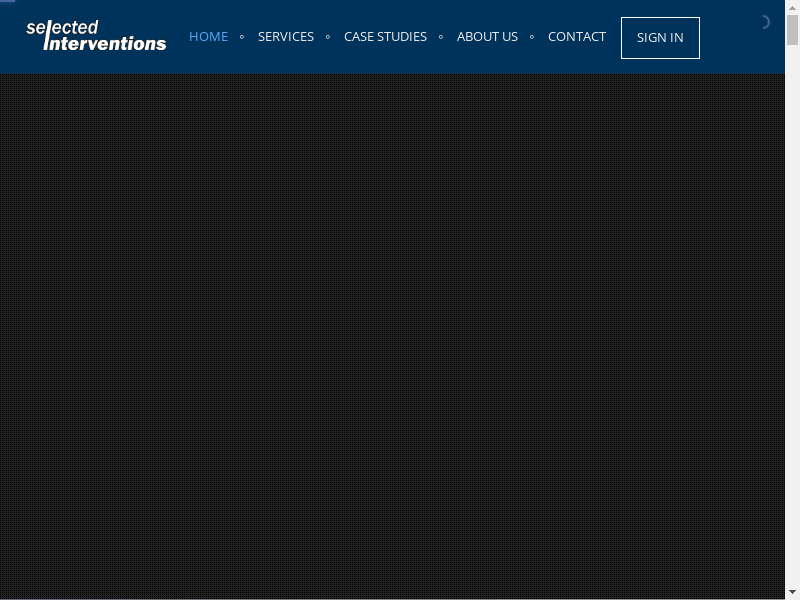Viewport: 800px width, 600px height.
Task: Click the Selected Interventions logo
Action: pyautogui.click(x=96, y=36)
